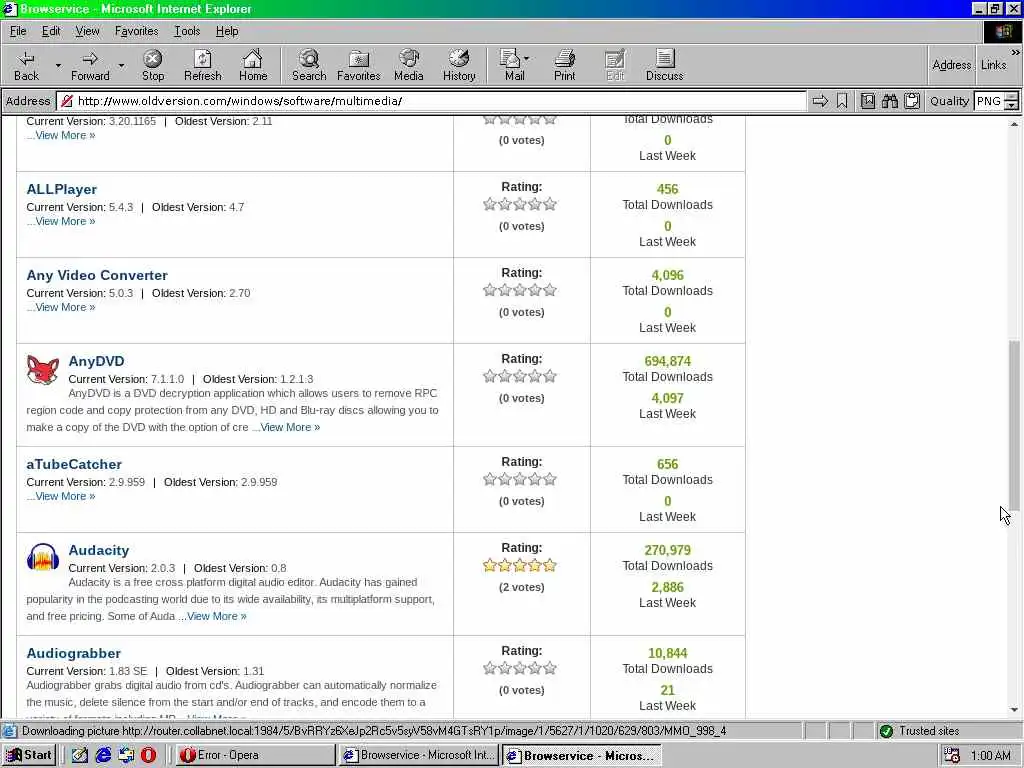
Task: Click the page icon in address field
Action: click(66, 101)
